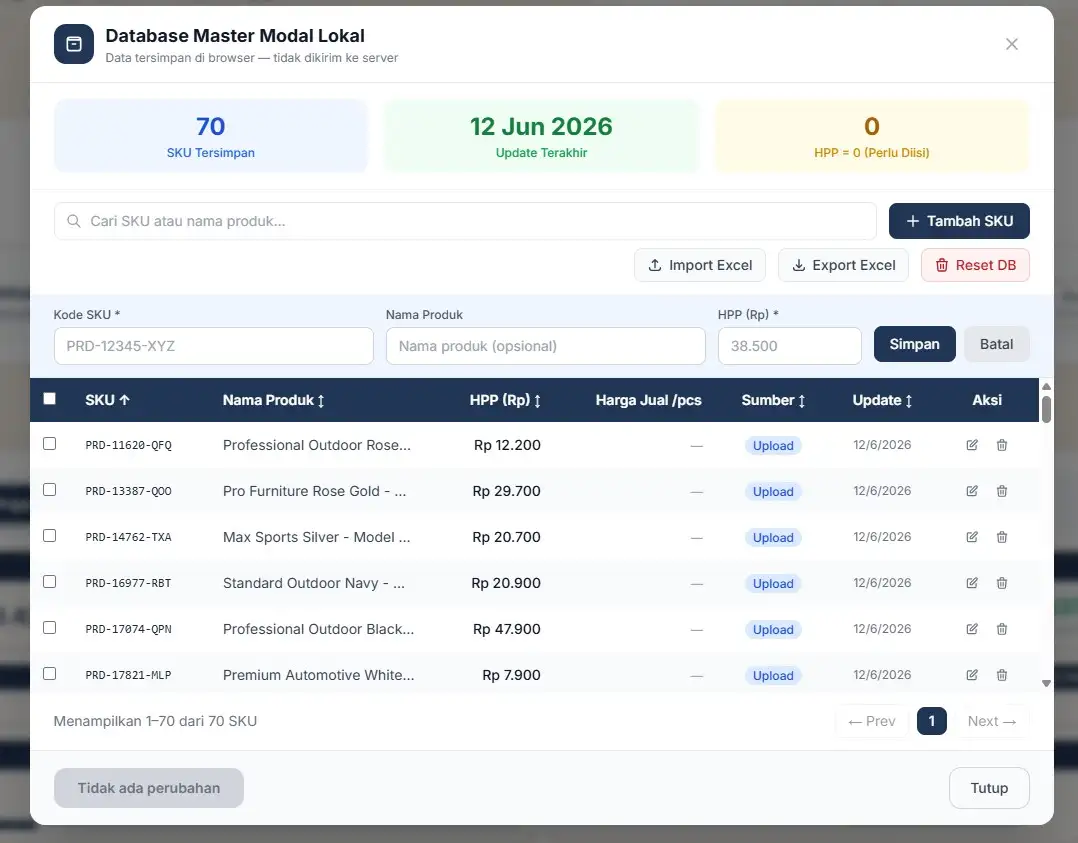1078x843 pixels.
Task: Click the Tambah SKU button
Action: [959, 221]
